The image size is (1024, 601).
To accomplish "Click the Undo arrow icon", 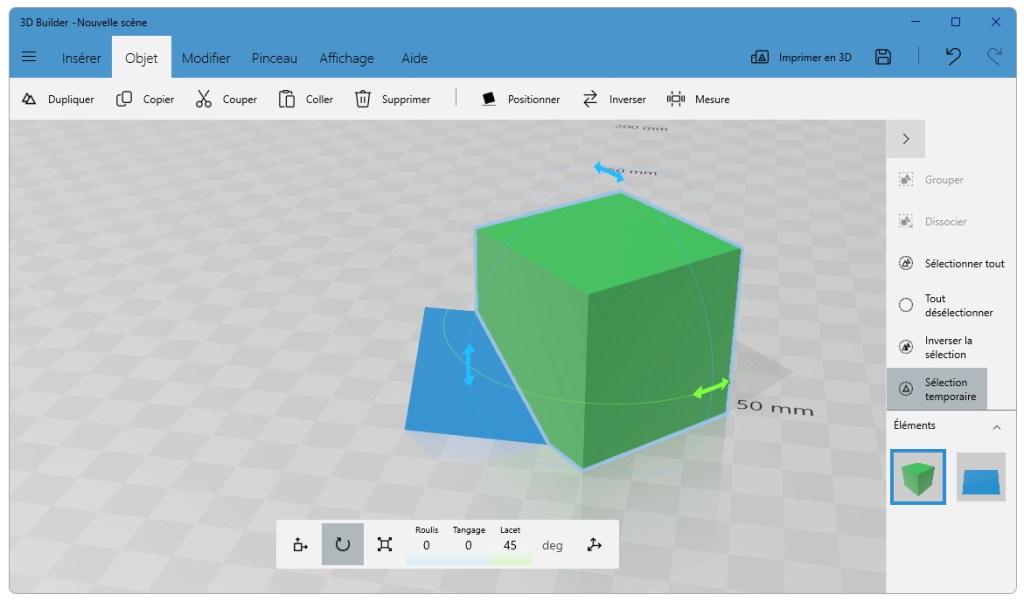I will tap(951, 57).
